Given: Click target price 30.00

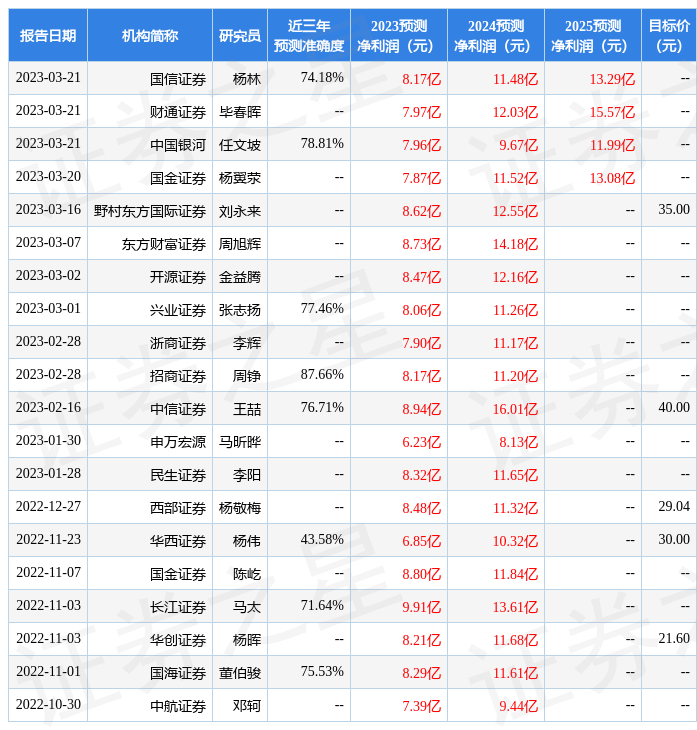Looking at the screenshot, I should pos(674,539).
